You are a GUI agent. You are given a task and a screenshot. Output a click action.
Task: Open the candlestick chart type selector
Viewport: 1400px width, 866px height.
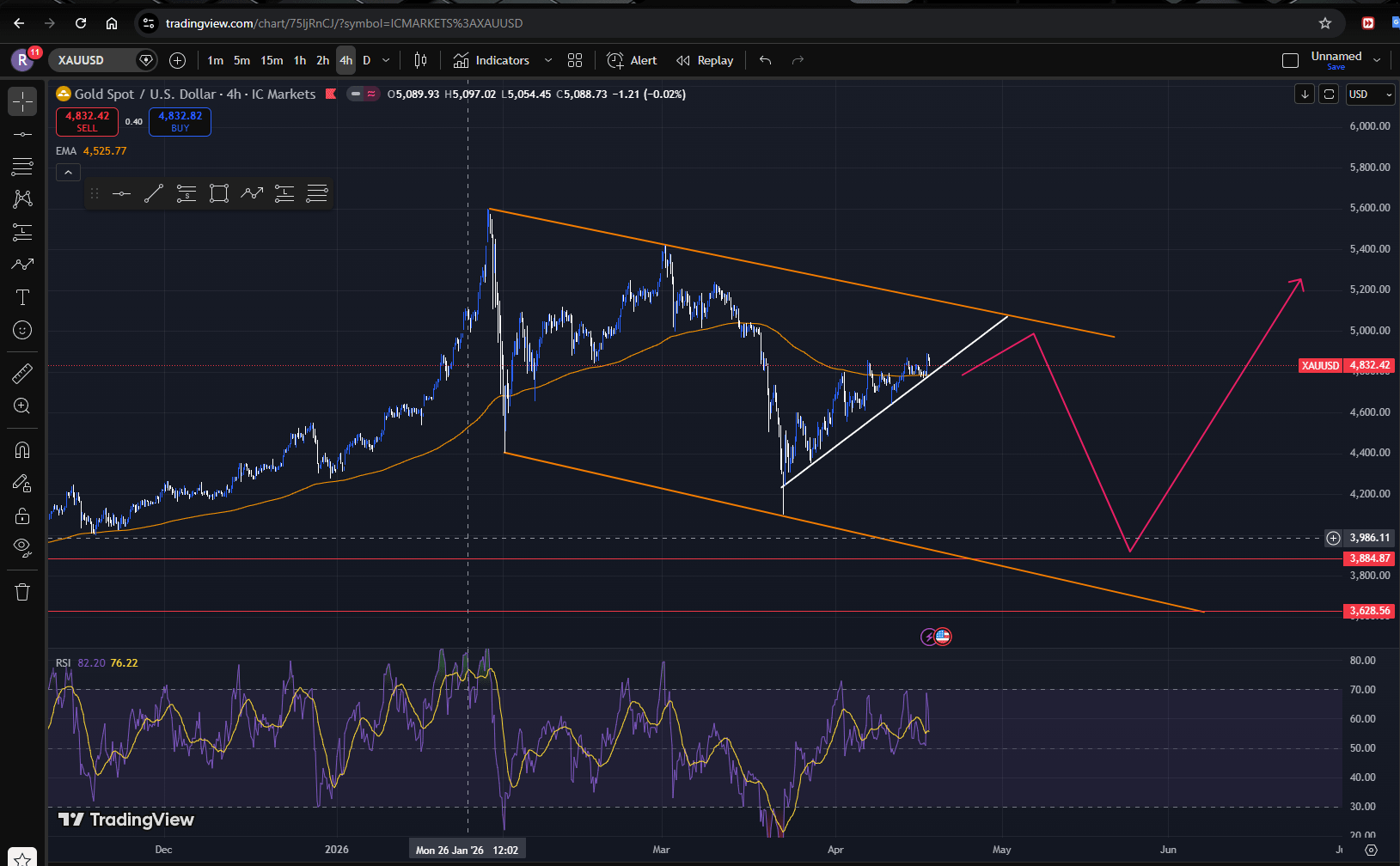[420, 60]
